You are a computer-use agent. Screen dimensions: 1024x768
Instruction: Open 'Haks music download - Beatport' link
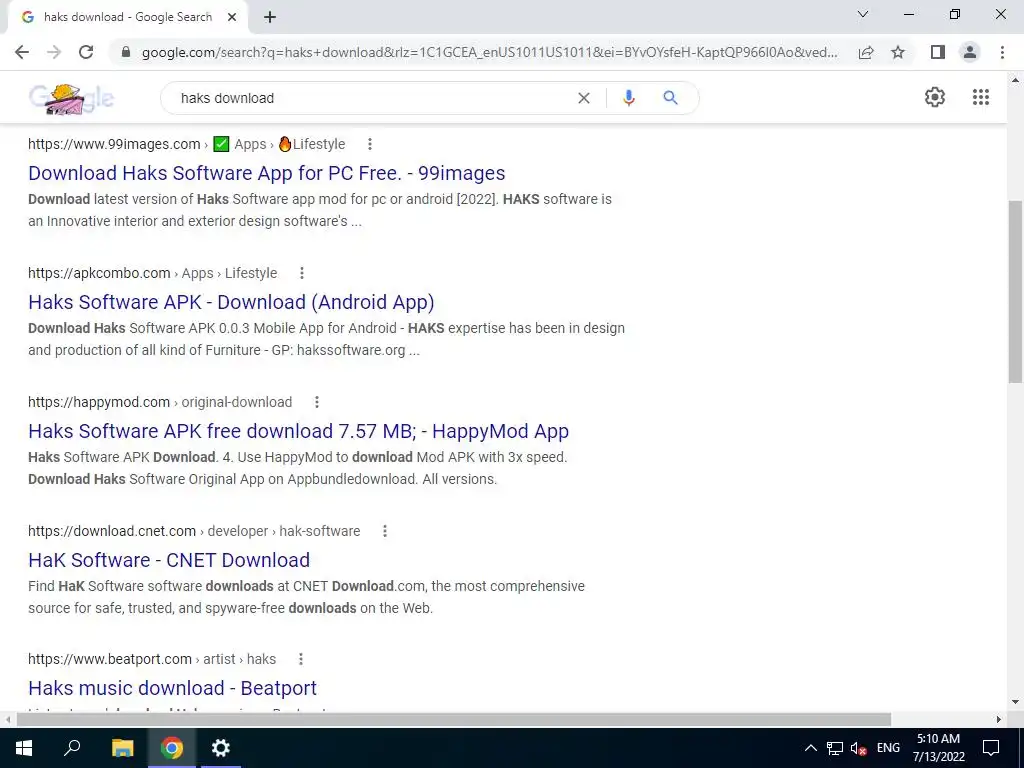(x=172, y=688)
